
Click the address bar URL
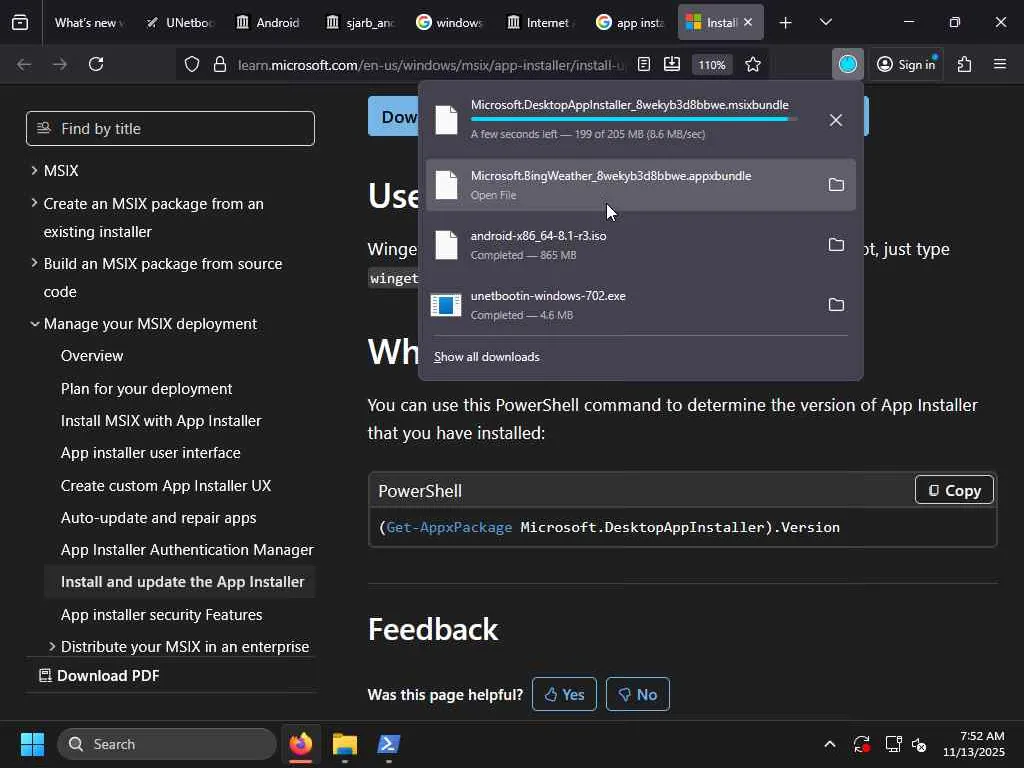pos(430,65)
